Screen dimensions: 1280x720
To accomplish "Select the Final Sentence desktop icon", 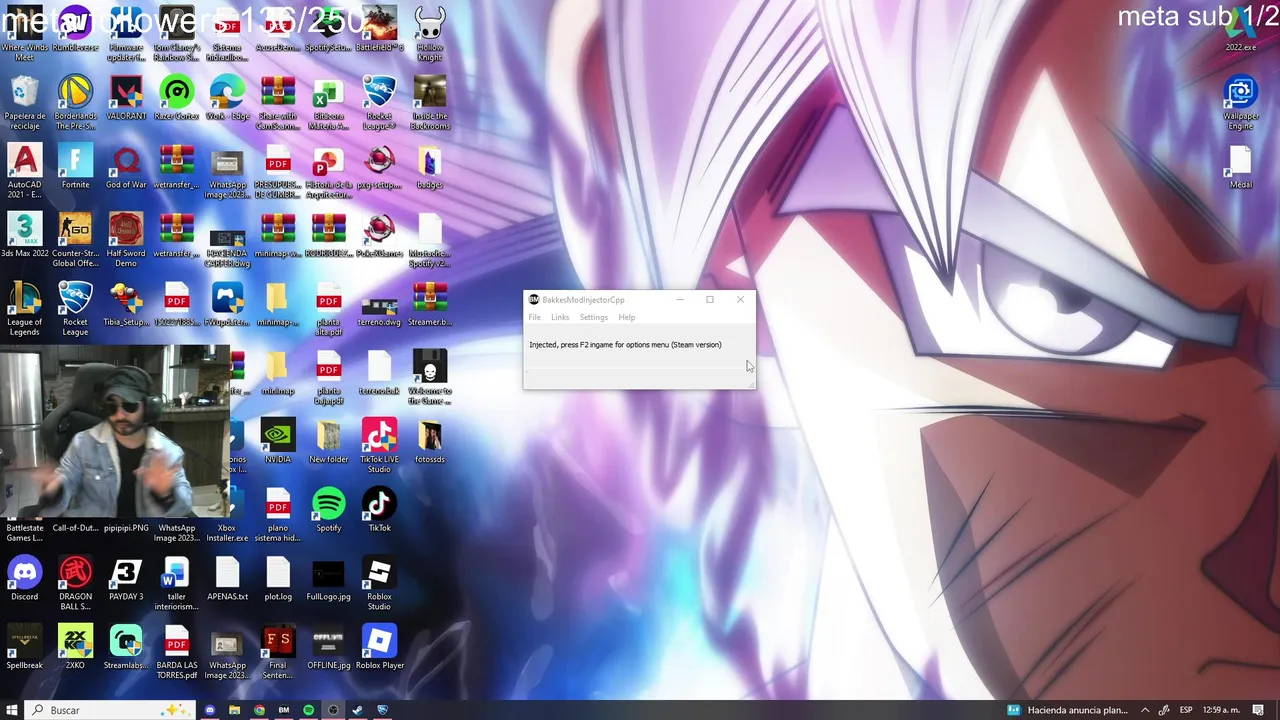I will 278,651.
